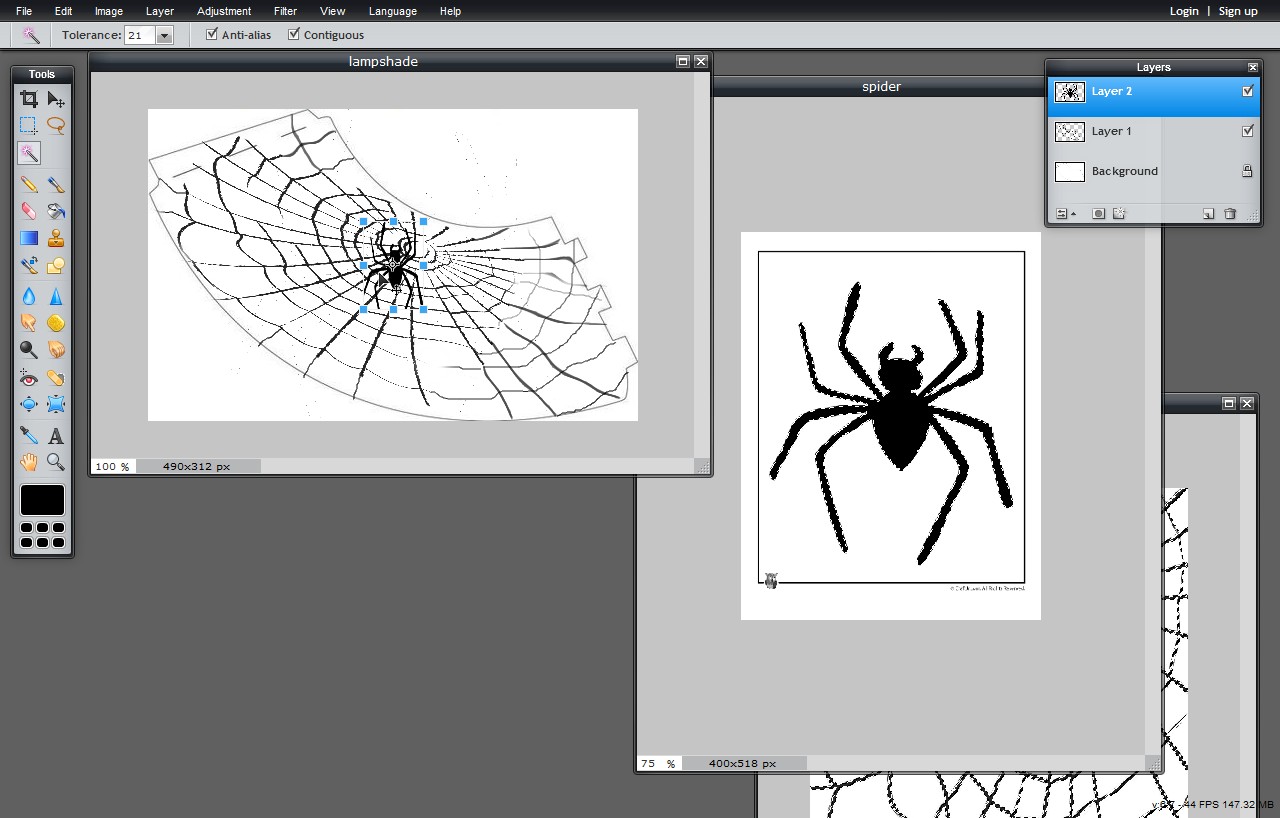1280x818 pixels.
Task: Click the lampshade window zoom percentage field
Action: pyautogui.click(x=113, y=466)
